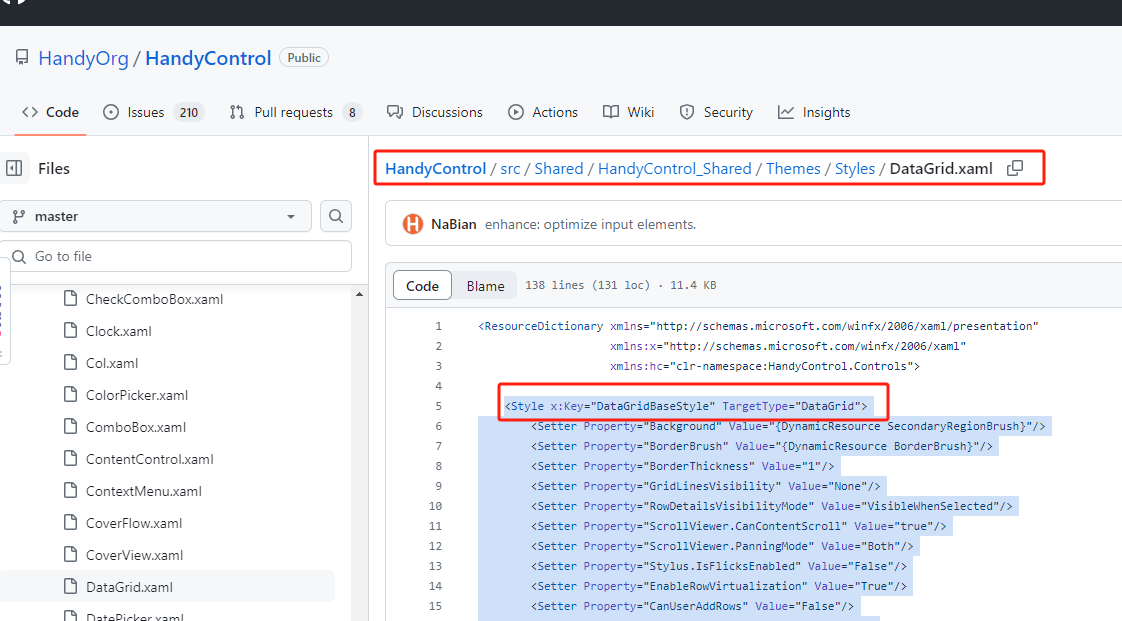
Task: Click line number 1 in code
Action: click(439, 326)
